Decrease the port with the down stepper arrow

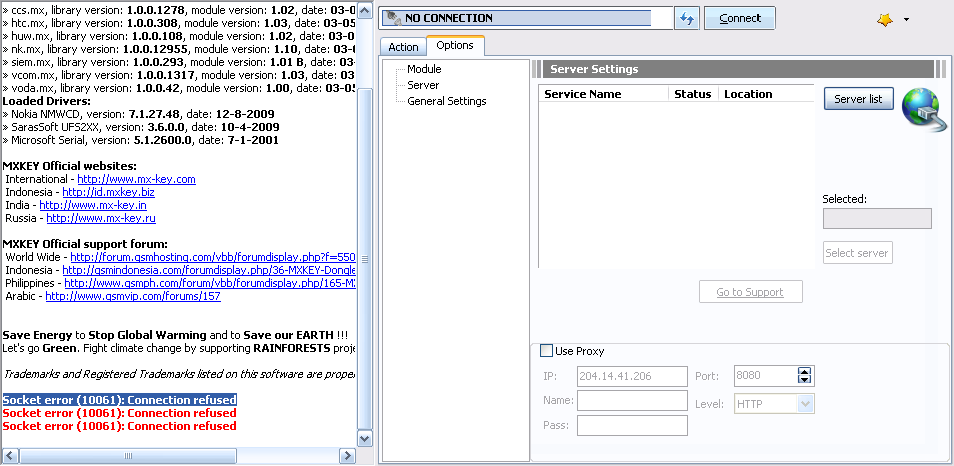tap(804, 380)
